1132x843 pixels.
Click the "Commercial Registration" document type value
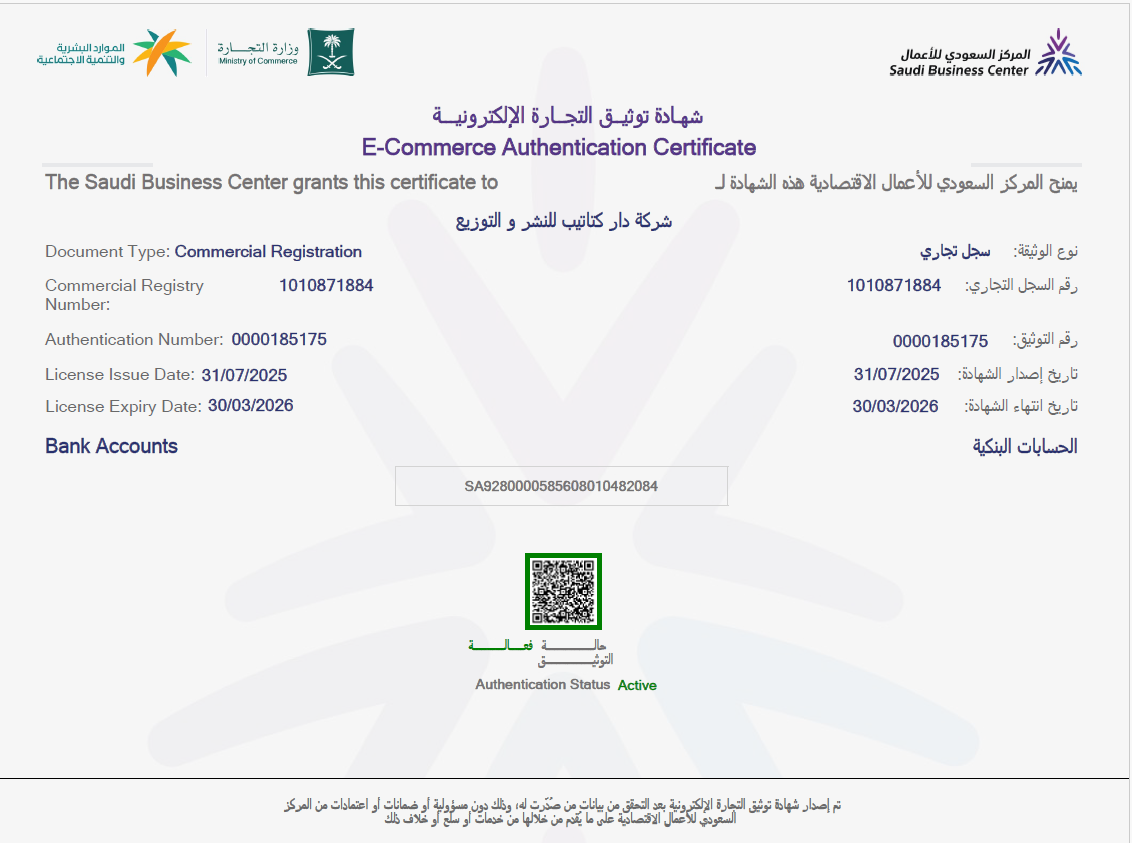tap(268, 252)
